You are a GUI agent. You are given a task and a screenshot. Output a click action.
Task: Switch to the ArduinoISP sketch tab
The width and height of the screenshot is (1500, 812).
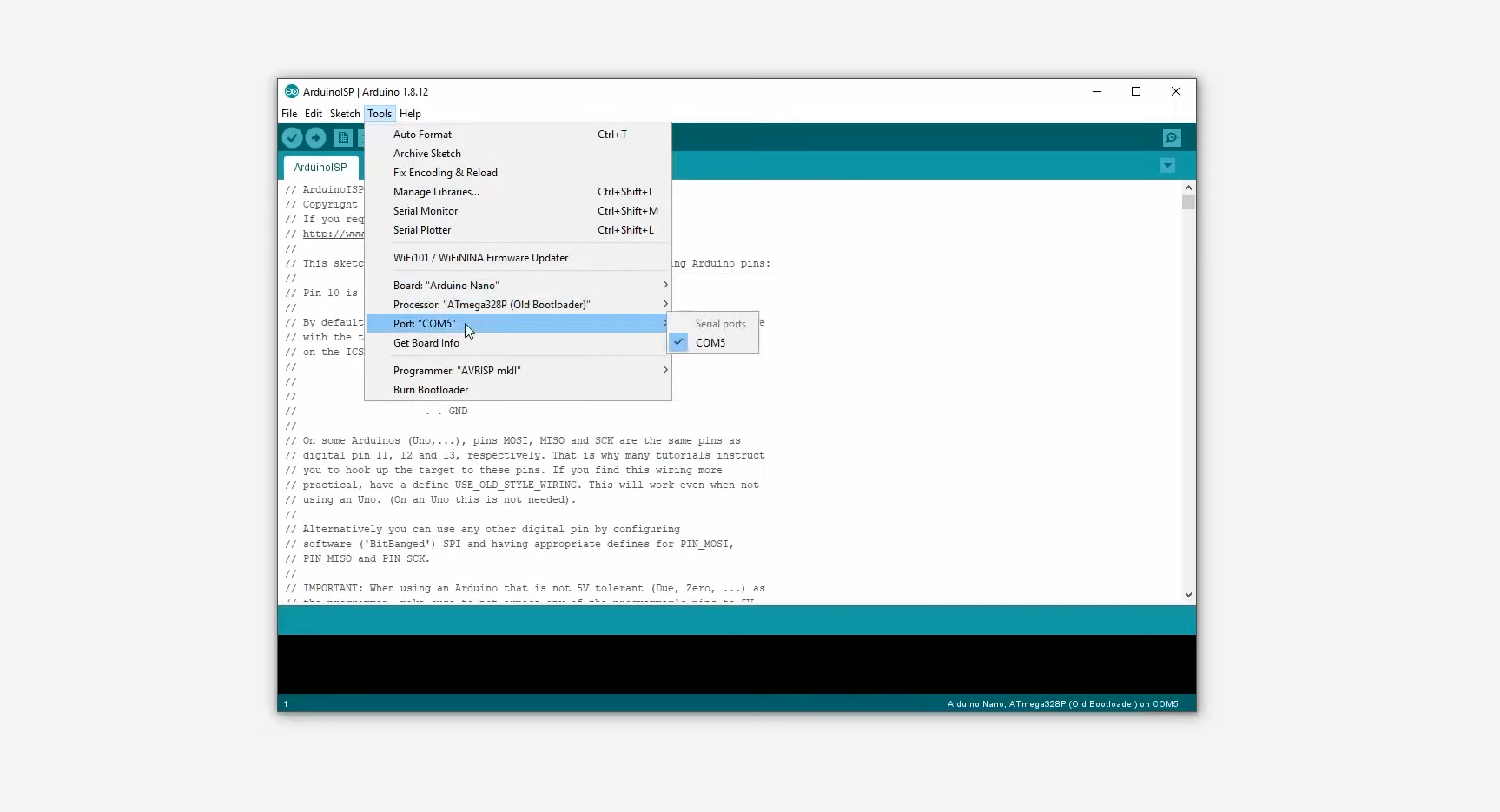point(320,168)
